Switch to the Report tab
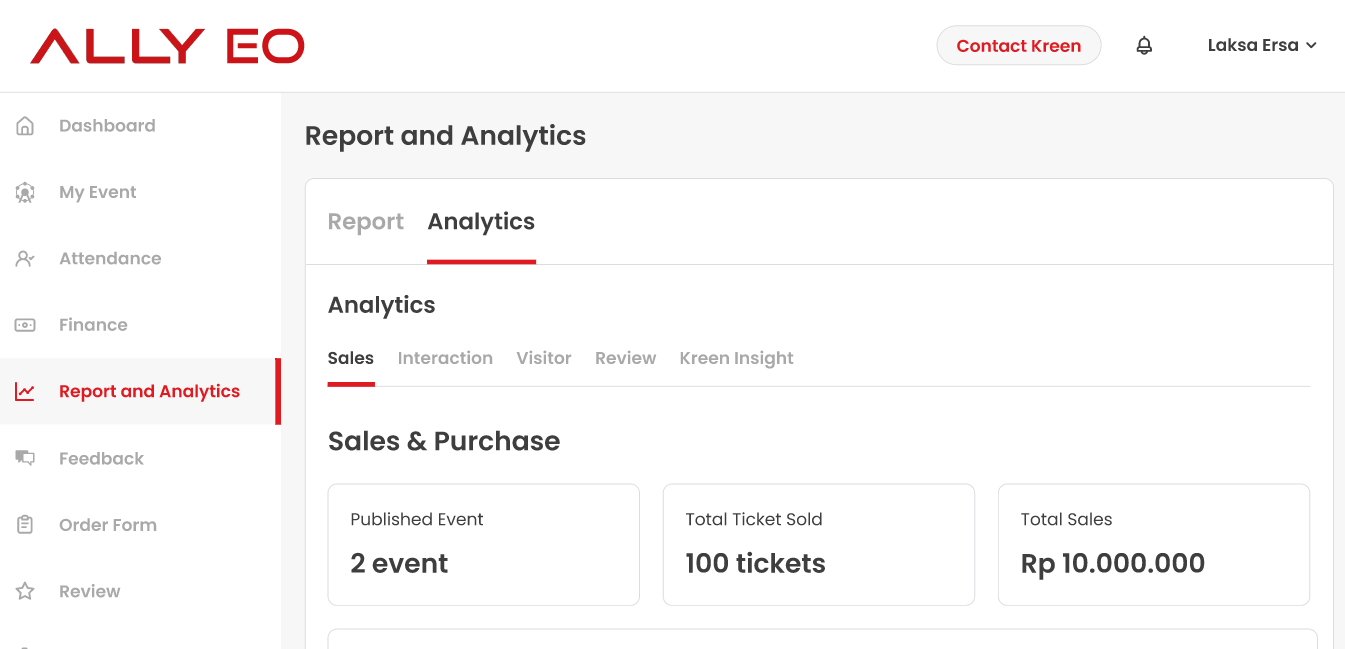1345x649 pixels. (366, 222)
